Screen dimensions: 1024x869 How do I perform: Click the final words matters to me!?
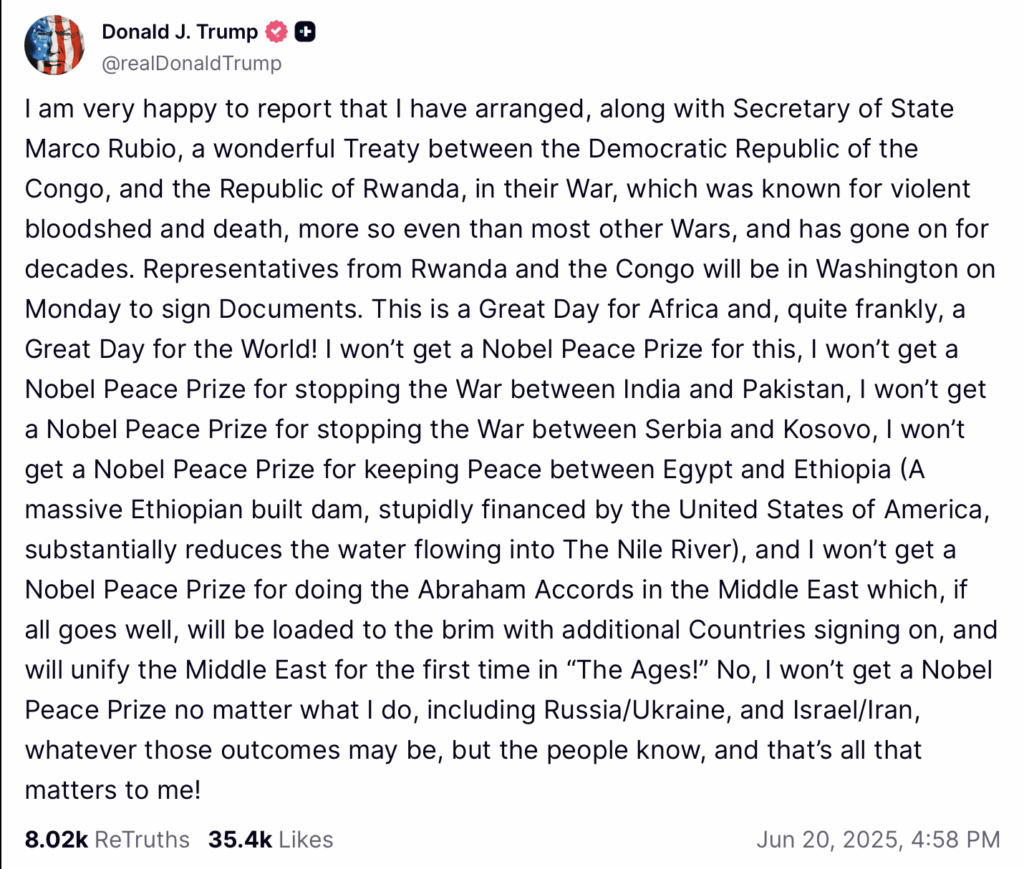pyautogui.click(x=112, y=790)
